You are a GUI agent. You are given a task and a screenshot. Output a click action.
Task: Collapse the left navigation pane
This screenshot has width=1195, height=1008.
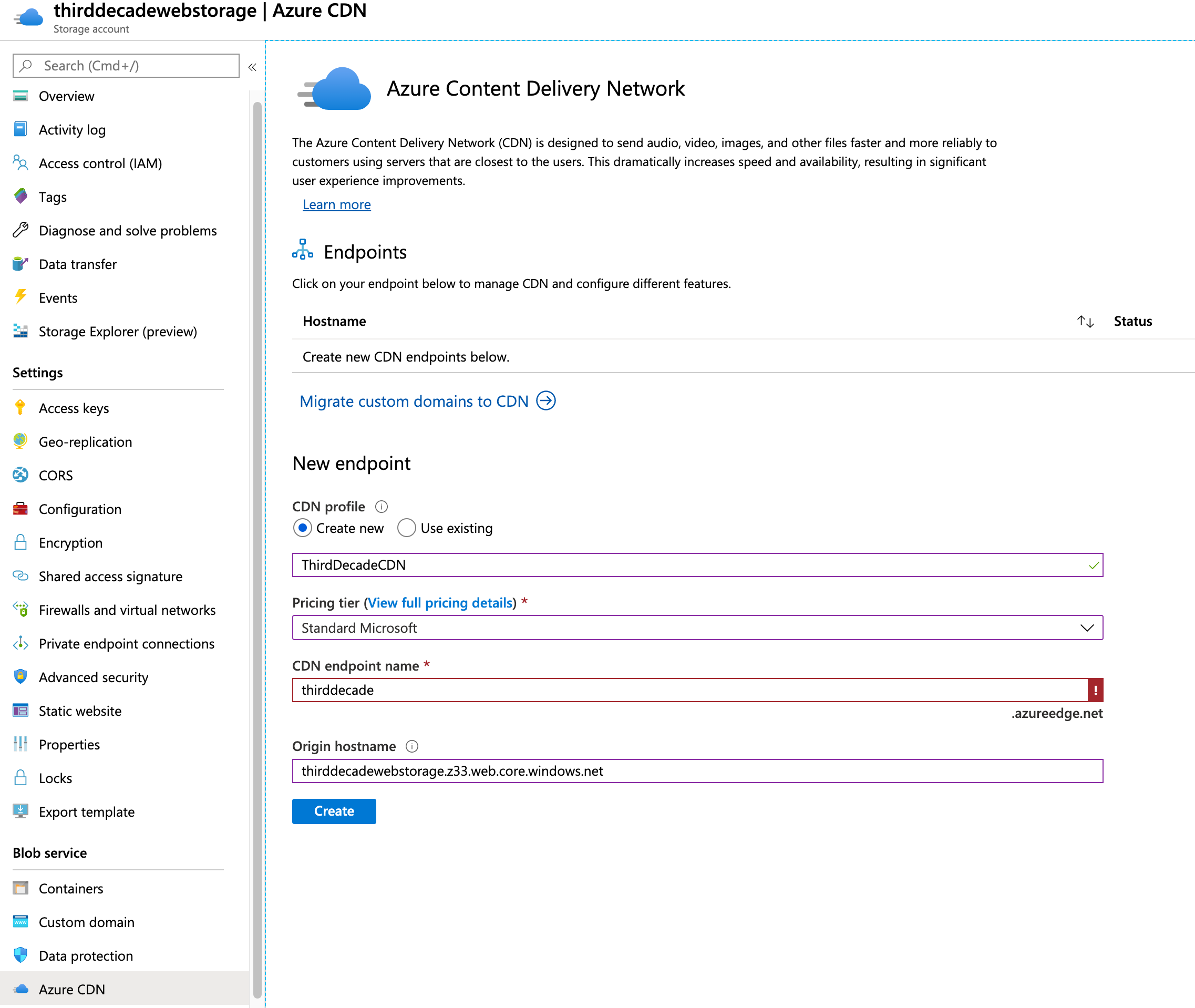[x=252, y=67]
